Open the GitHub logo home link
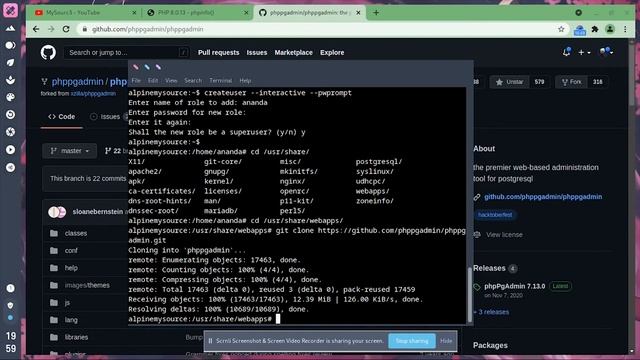Viewport: 640px width, 360px height. tap(48, 53)
